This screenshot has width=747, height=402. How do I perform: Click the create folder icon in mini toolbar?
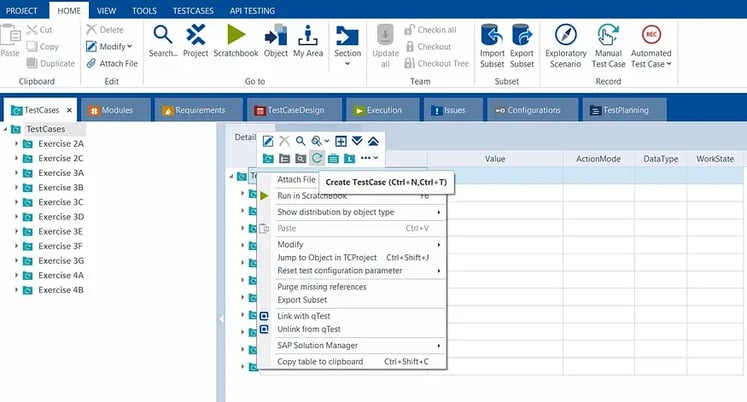pos(268,158)
